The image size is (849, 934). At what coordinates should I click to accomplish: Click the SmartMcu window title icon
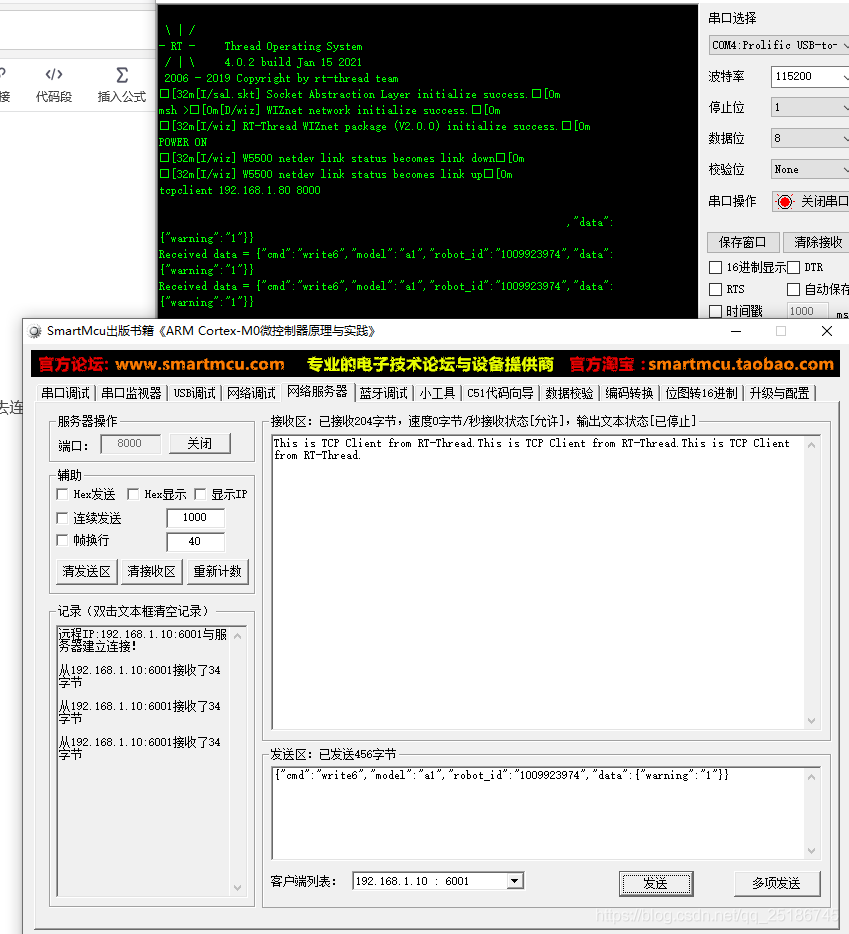click(x=35, y=331)
